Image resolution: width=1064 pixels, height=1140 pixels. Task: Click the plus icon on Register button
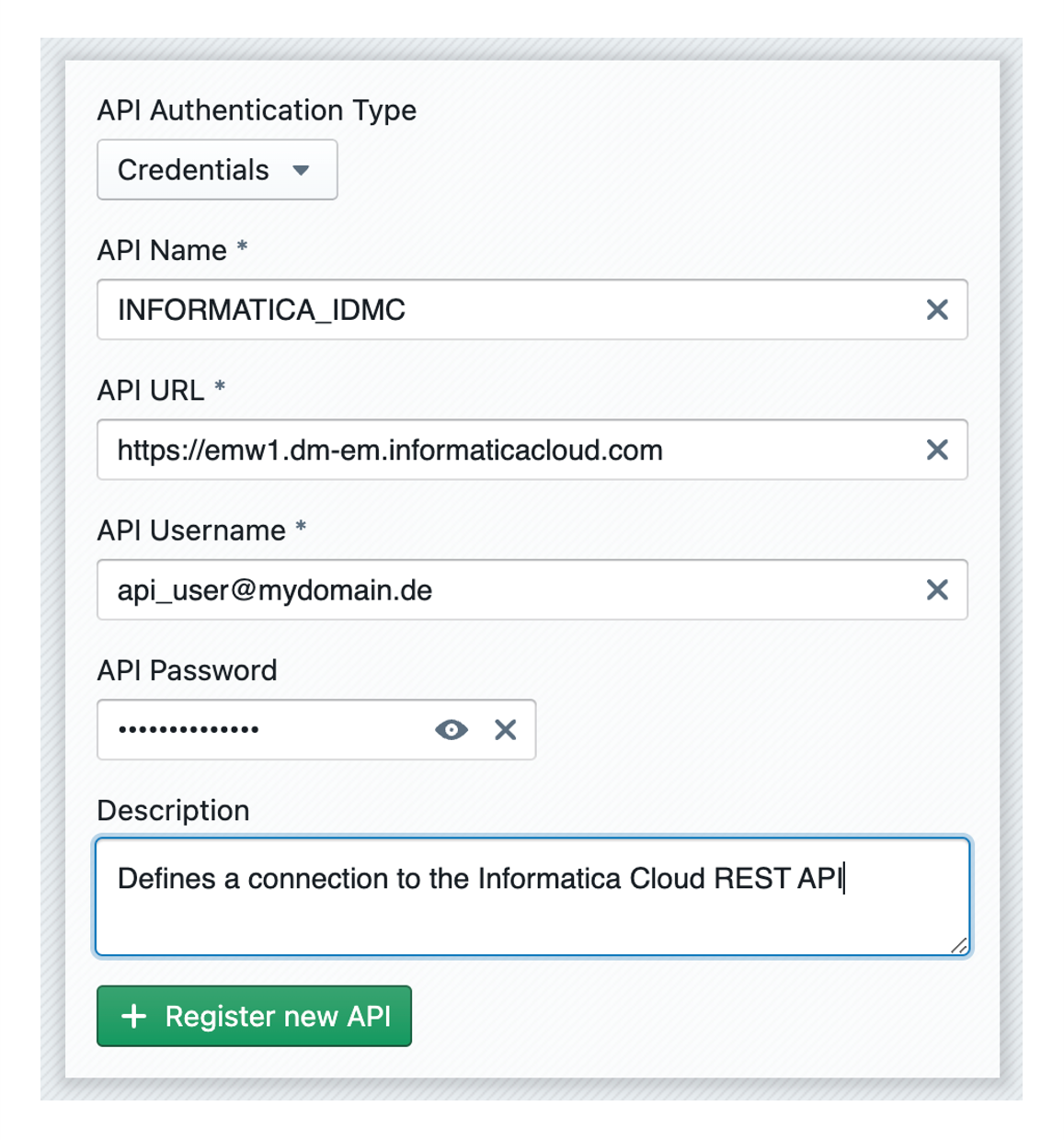(134, 1016)
